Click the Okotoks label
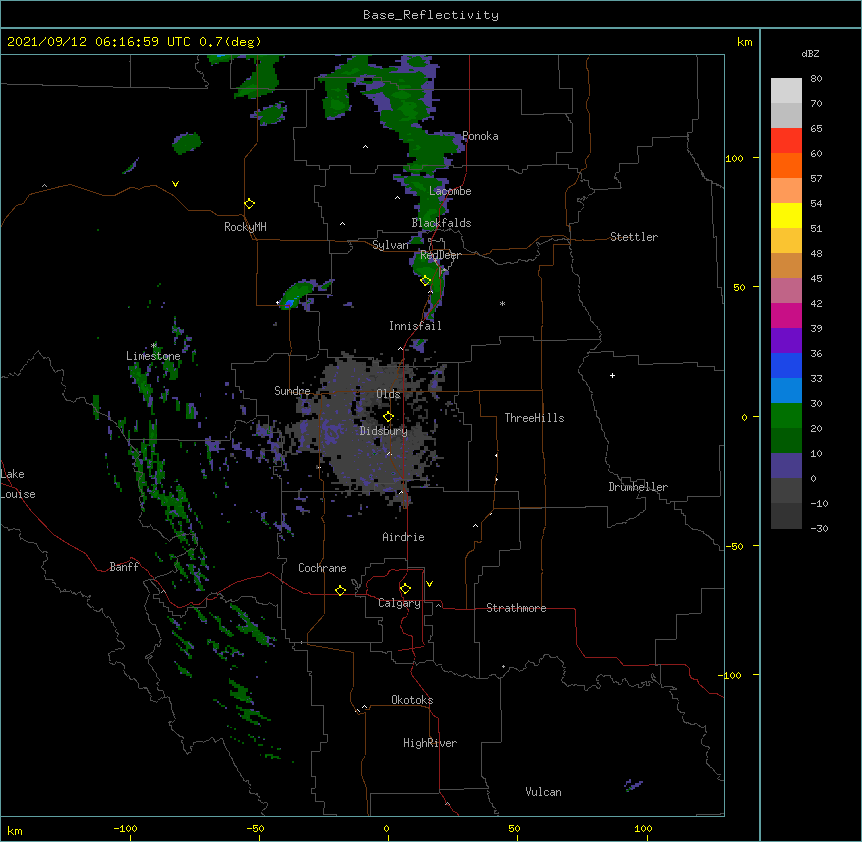Viewport: 862px width, 842px height. point(412,700)
